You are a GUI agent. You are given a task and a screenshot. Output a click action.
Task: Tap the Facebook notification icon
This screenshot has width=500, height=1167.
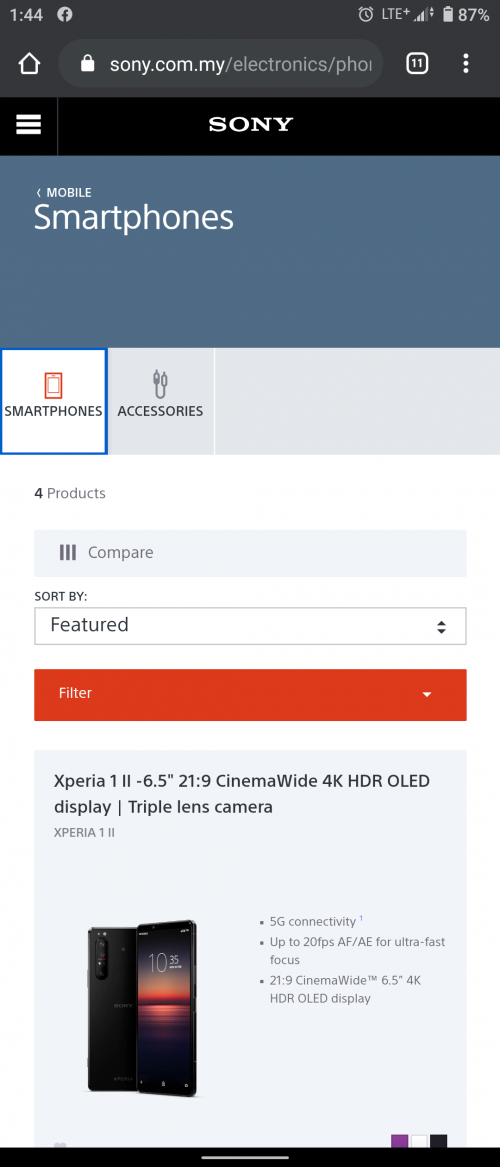point(65,14)
